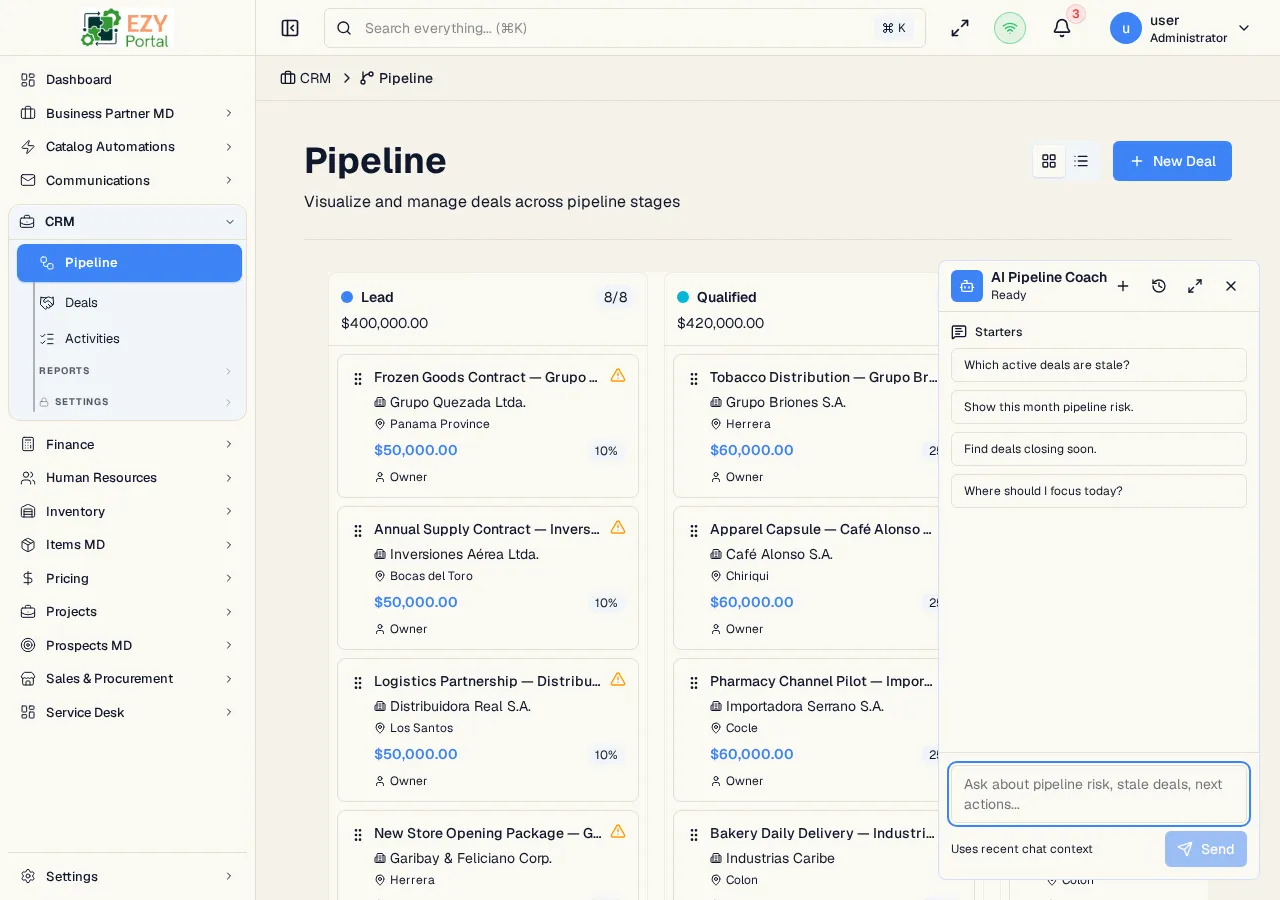Image resolution: width=1280 pixels, height=900 pixels.
Task: Expand Inventory menu
Action: click(x=127, y=511)
